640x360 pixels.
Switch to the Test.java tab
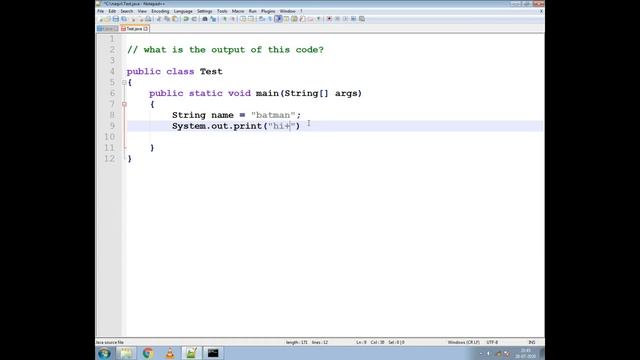[134, 29]
